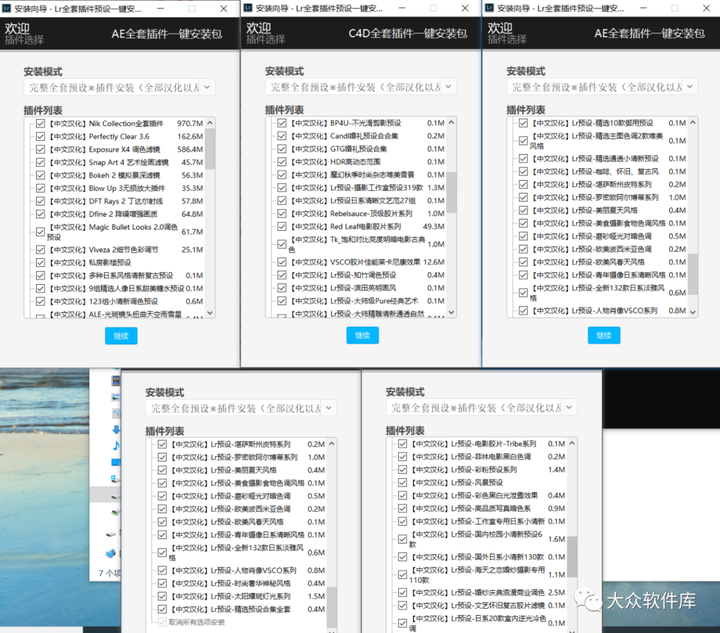Close the Nik Collection installer window
This screenshot has width=720, height=633.
point(224,8)
